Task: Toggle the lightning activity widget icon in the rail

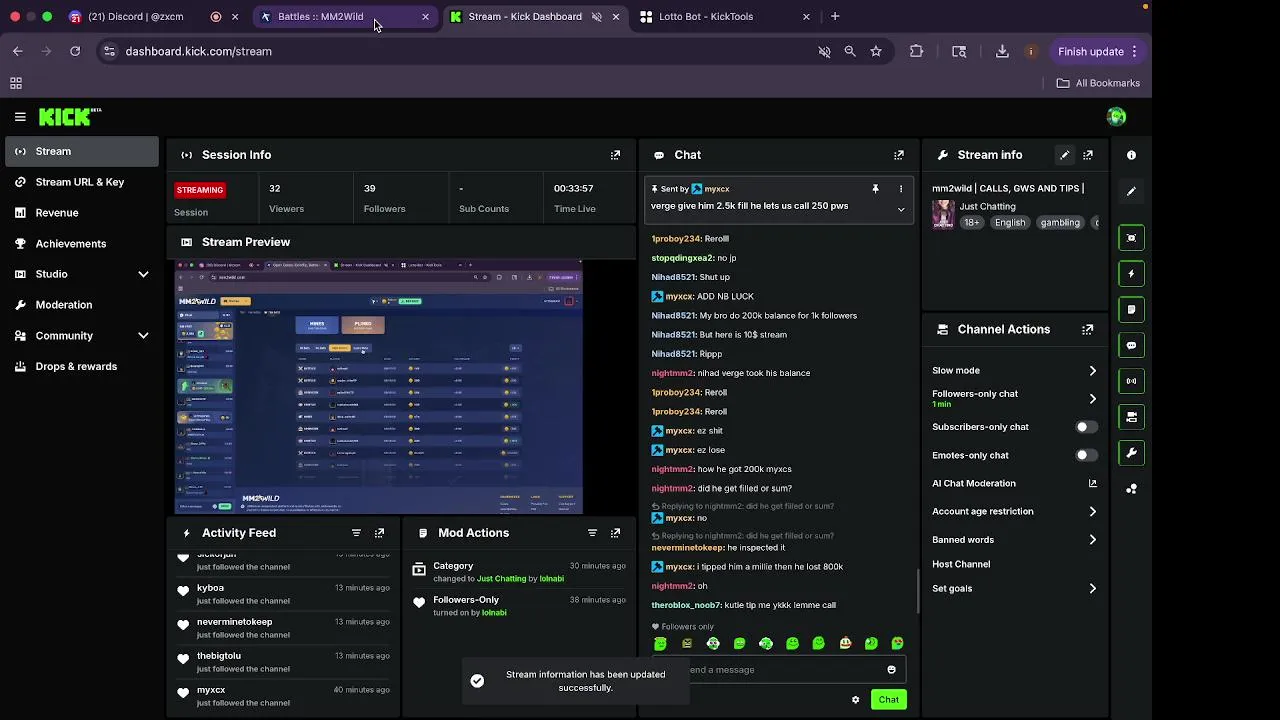Action: pos(1131,274)
